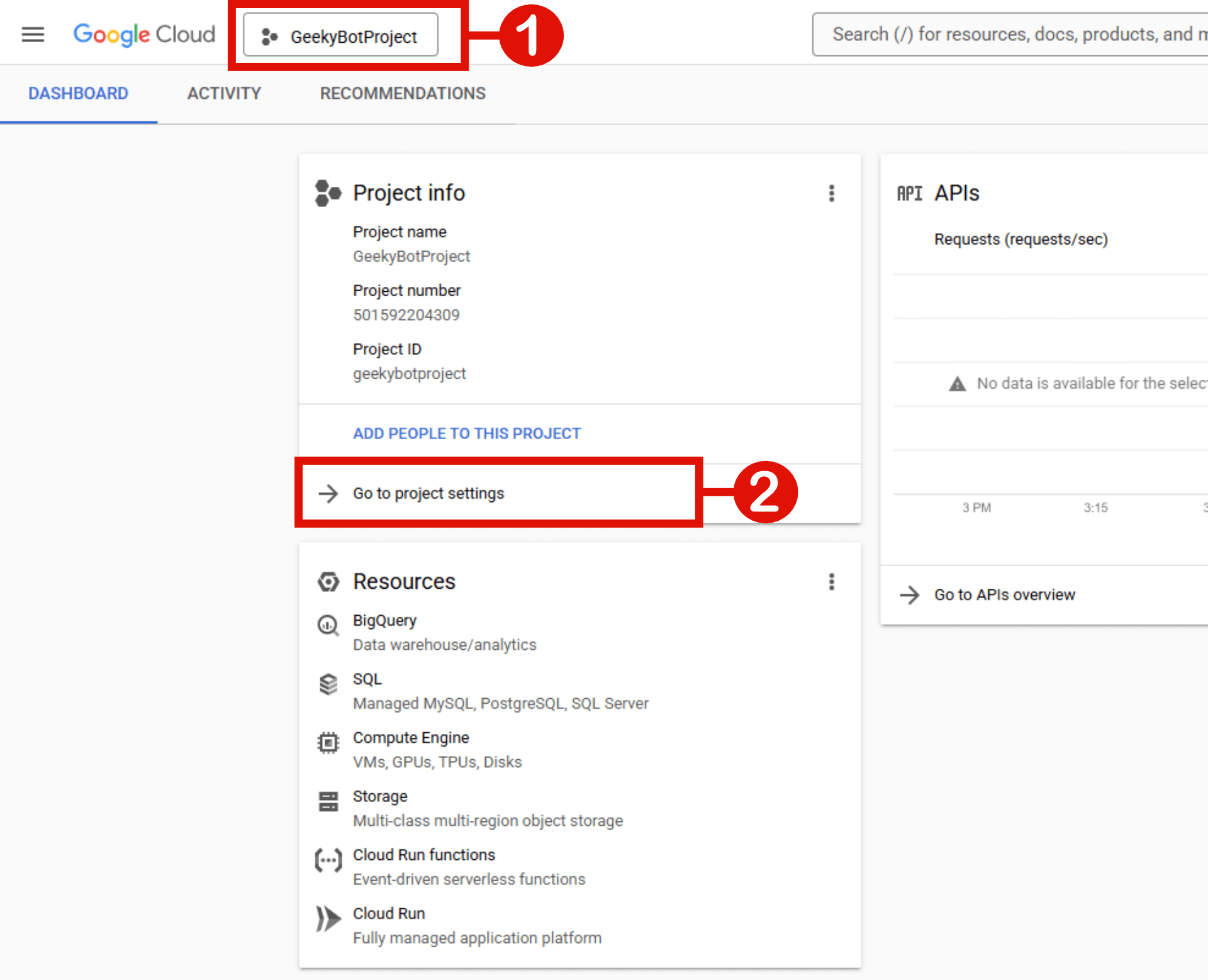Click the 3:15 chart axis label
Image resolution: width=1208 pixels, height=980 pixels.
(x=1095, y=508)
